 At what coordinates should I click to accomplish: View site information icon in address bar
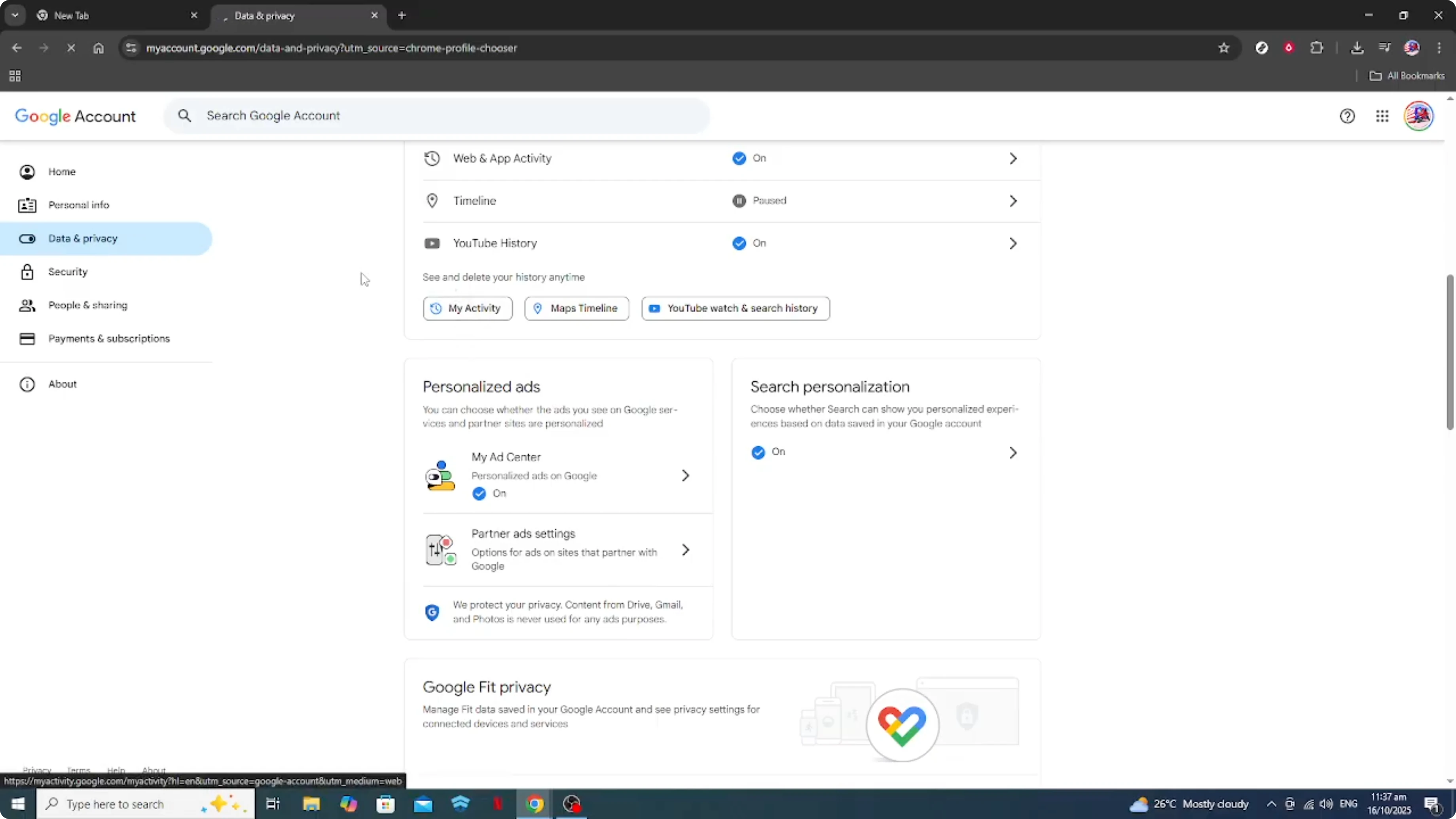pos(131,48)
